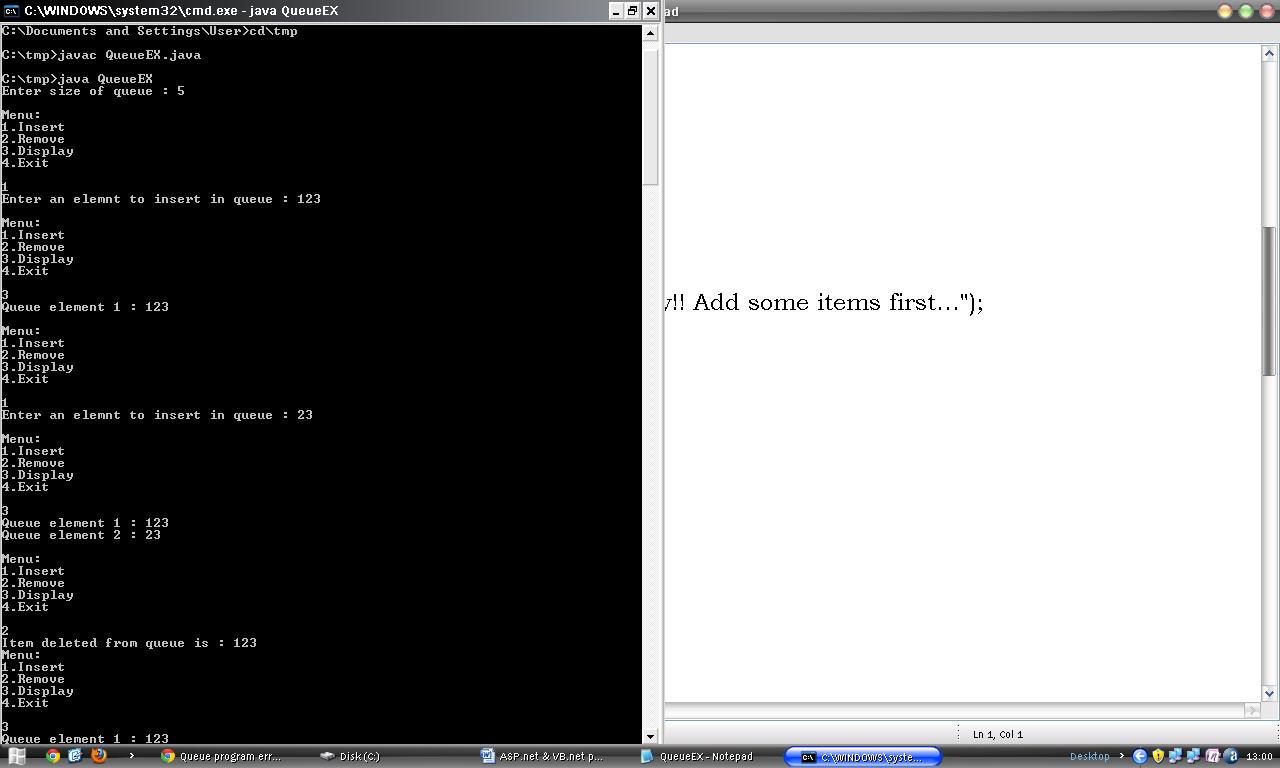Open the first network connection tray icon
Viewport: 1280px width, 768px height.
click(x=1176, y=757)
